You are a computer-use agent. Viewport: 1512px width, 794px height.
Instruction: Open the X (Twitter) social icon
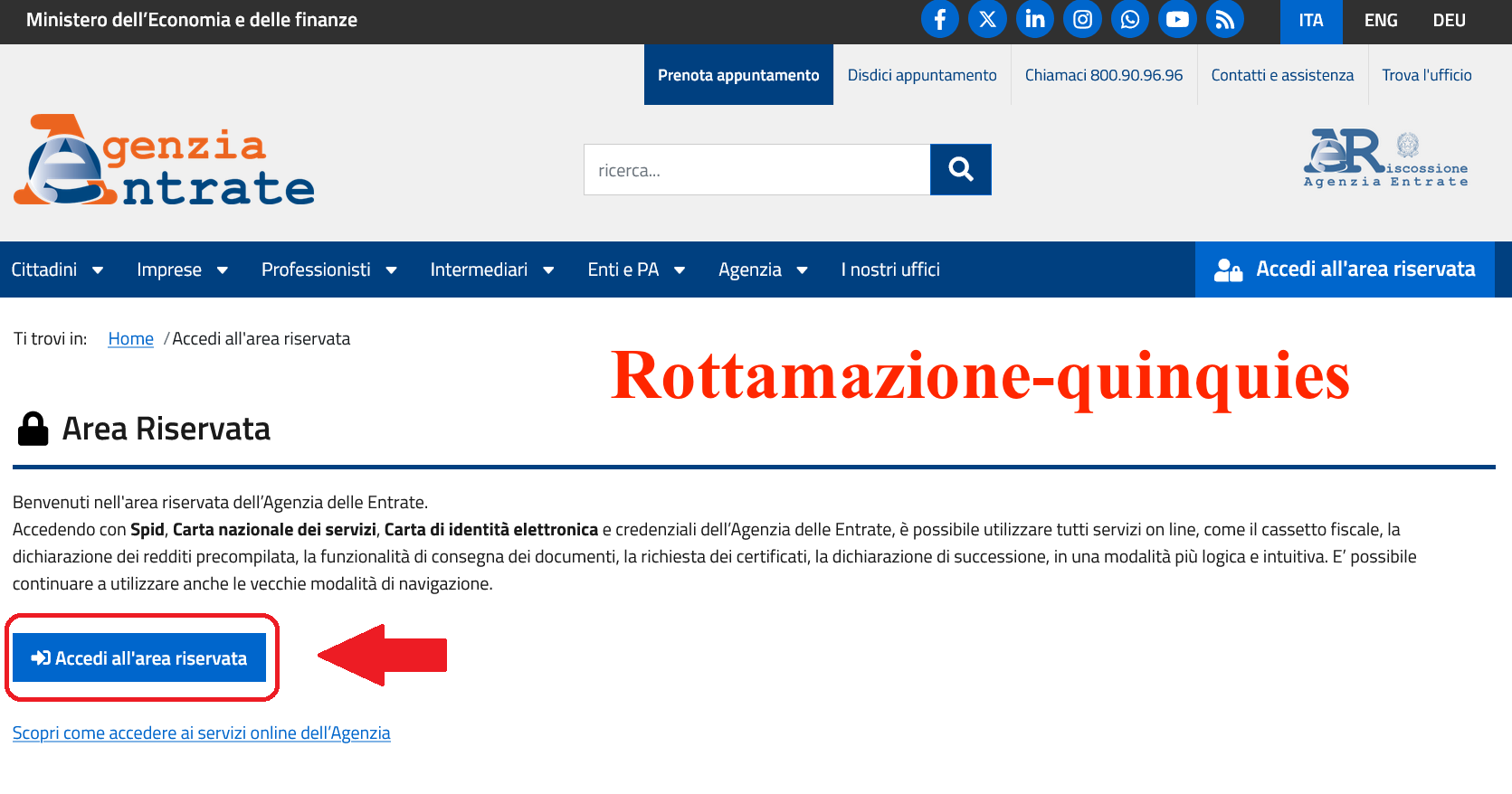tap(987, 19)
